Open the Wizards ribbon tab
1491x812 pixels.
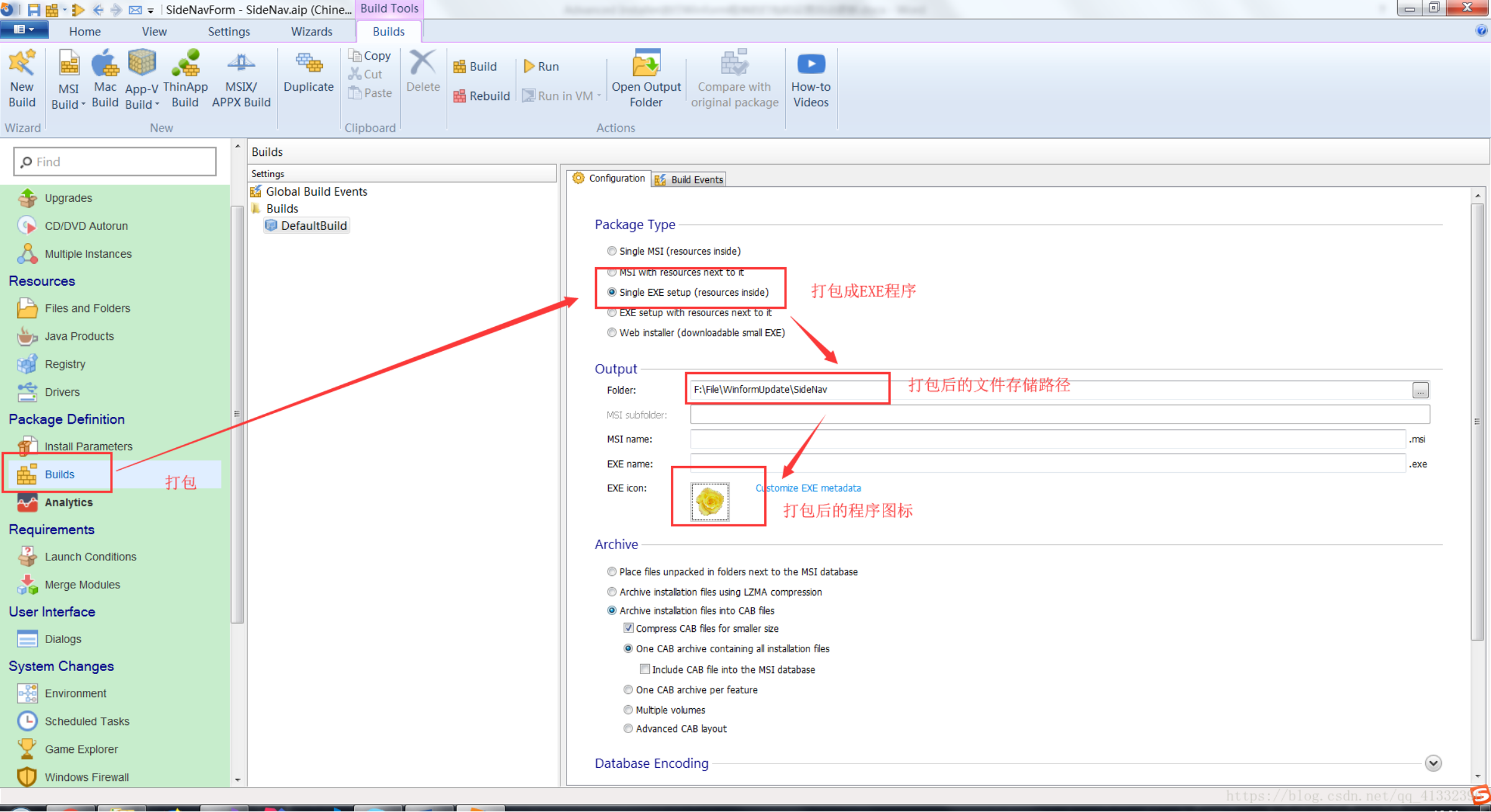click(x=311, y=31)
